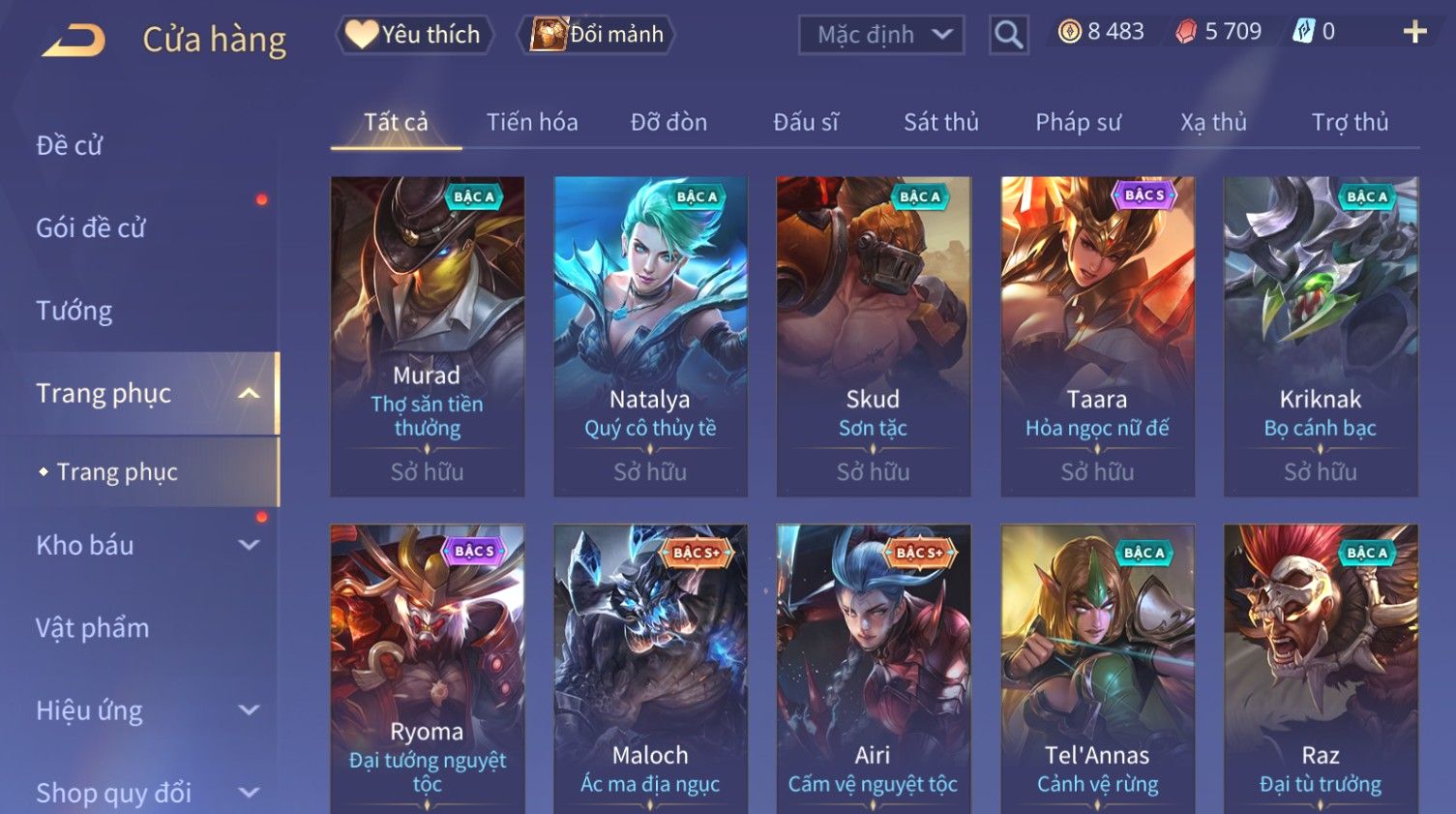Open Gói đề cử in sidebar
Viewport: 1456px width, 814px height.
coord(91,227)
